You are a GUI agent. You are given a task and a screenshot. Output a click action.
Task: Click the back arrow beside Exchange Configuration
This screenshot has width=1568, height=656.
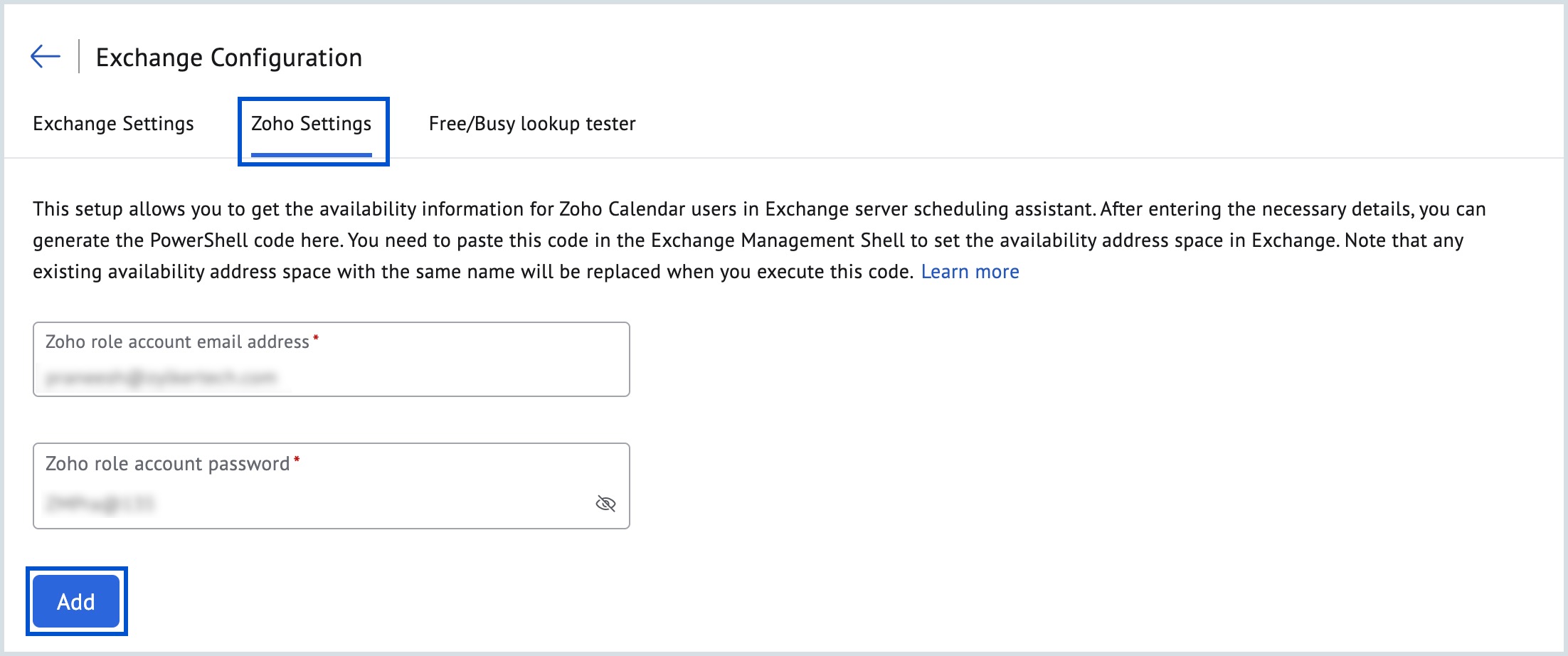pos(45,55)
